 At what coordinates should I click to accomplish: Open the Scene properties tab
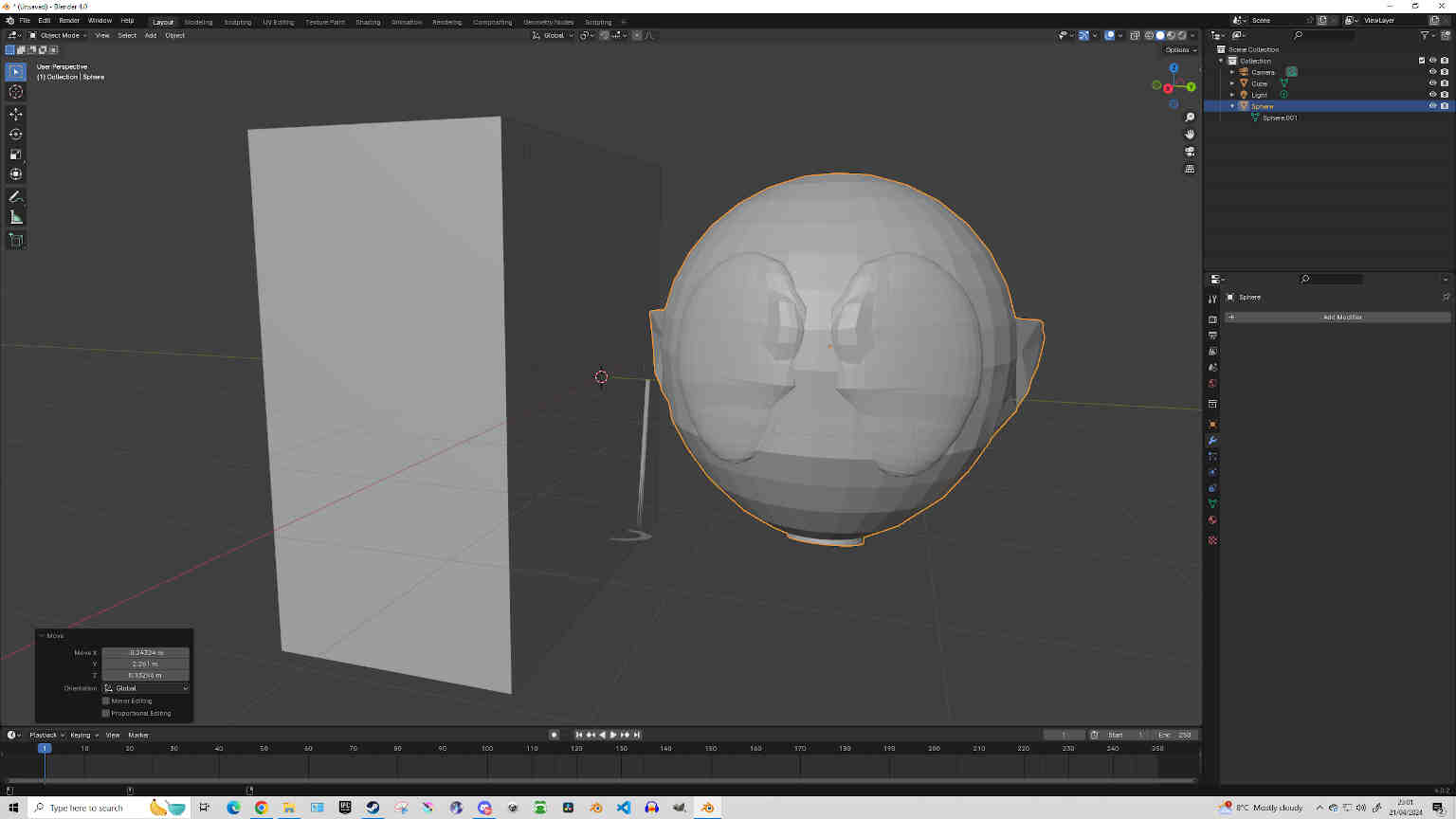pos(1212,367)
